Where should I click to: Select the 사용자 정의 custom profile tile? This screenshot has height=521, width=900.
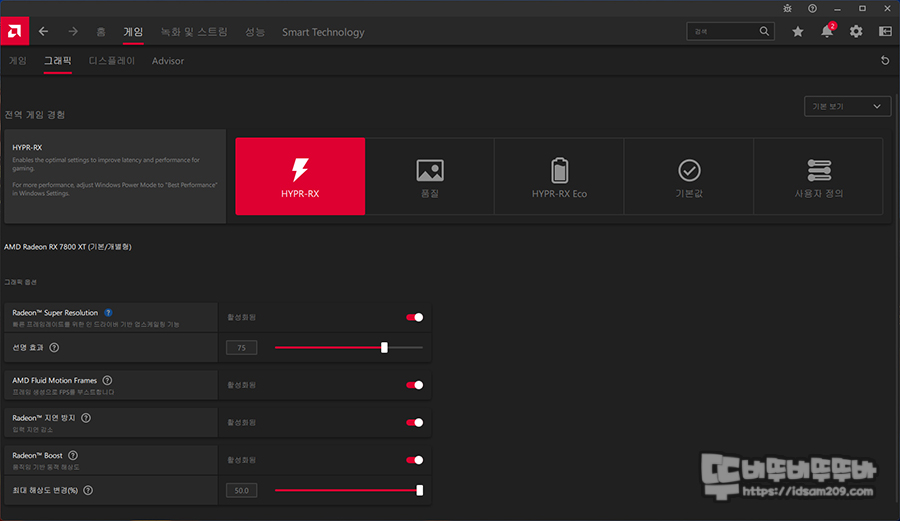coord(818,176)
